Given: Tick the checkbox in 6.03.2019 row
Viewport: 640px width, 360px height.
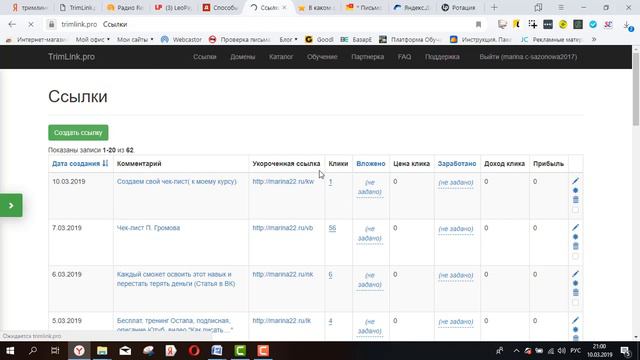Looking at the screenshot, I should (x=576, y=303).
